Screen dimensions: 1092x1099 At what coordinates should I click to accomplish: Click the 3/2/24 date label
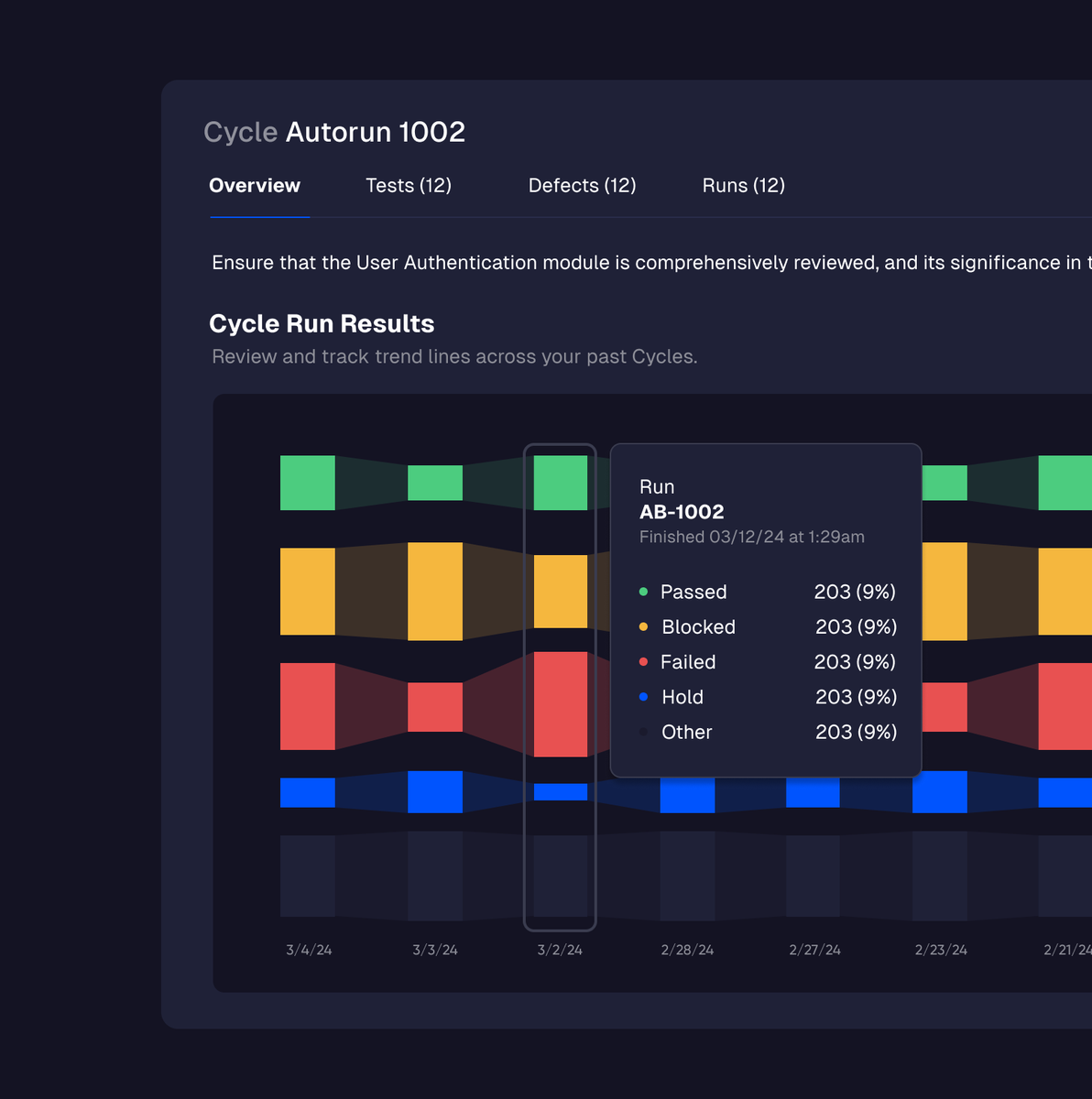560,950
